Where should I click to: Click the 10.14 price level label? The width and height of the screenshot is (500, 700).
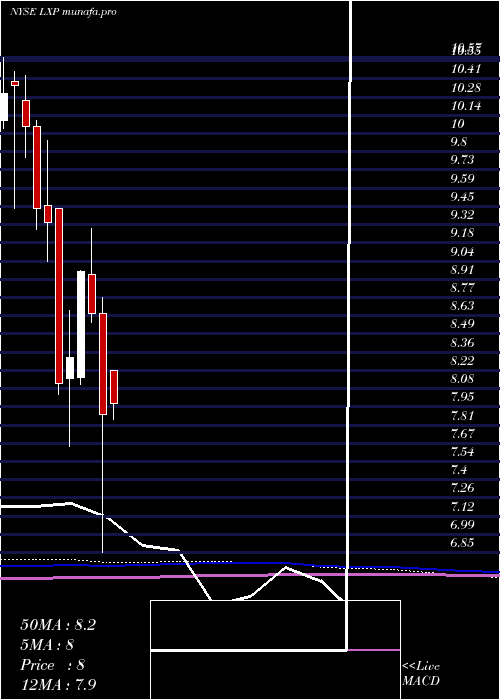466,106
